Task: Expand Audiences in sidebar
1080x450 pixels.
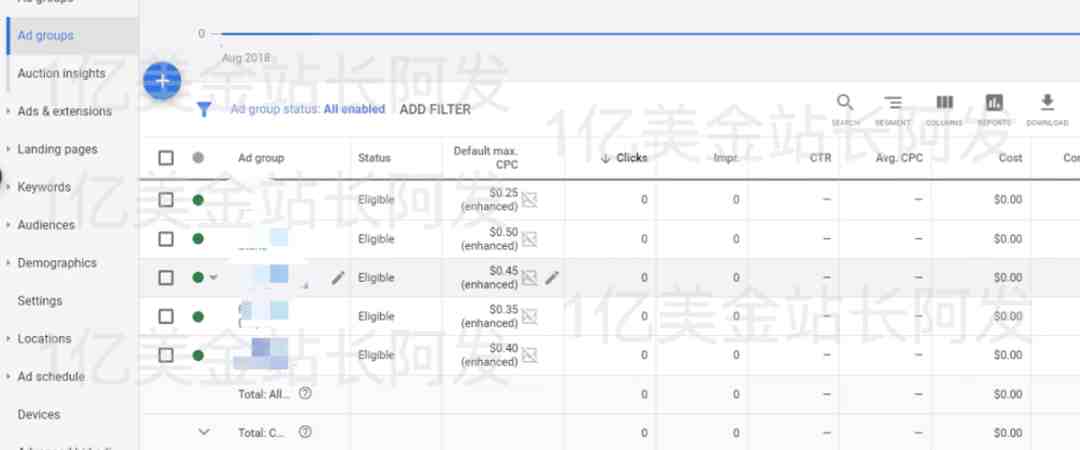Action: [x=7, y=225]
